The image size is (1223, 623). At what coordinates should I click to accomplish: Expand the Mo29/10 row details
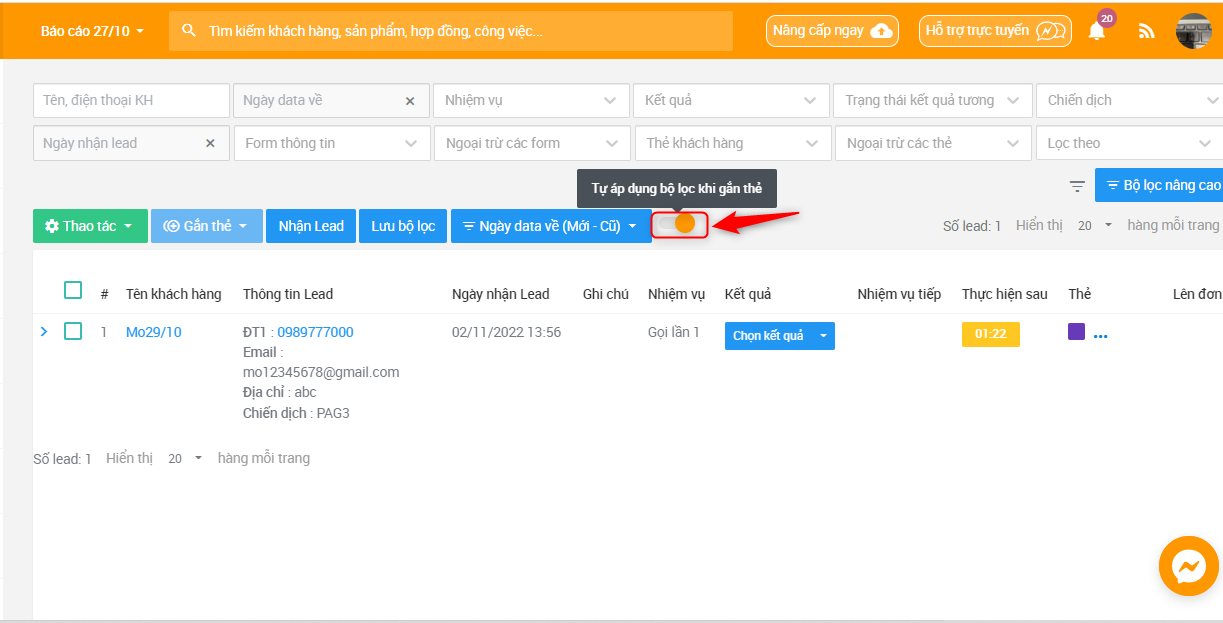click(43, 331)
